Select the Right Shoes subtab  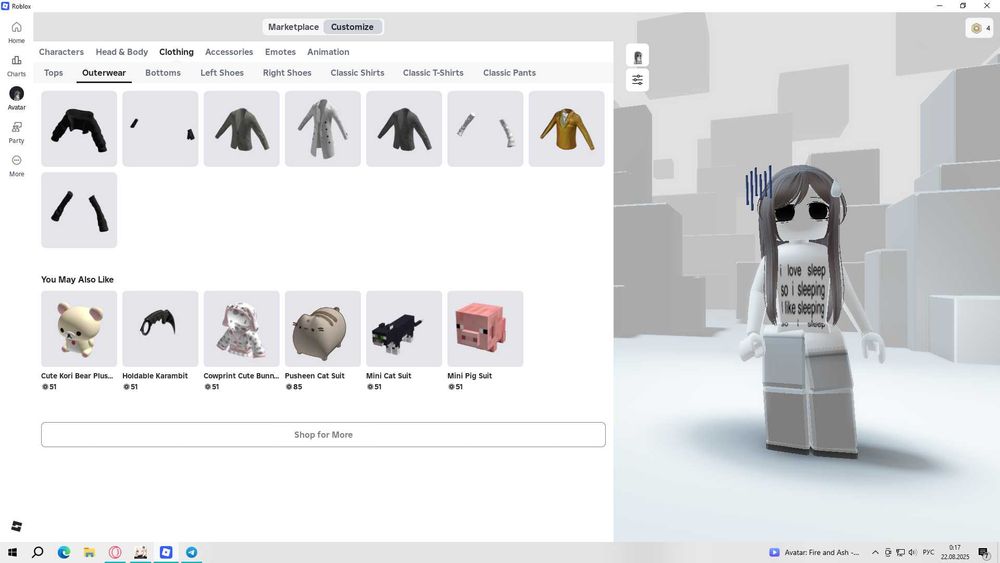click(x=287, y=73)
